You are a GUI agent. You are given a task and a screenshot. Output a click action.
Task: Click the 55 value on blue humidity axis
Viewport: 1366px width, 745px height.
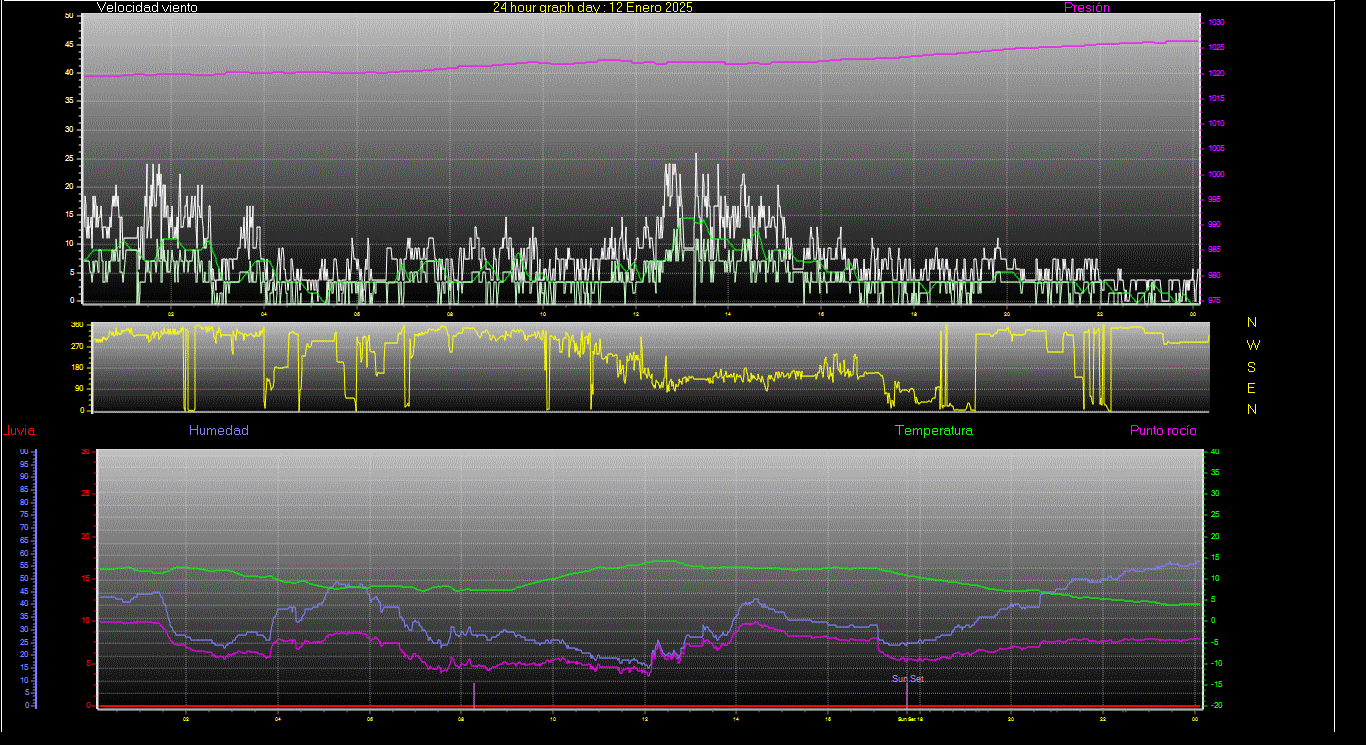pyautogui.click(x=23, y=566)
